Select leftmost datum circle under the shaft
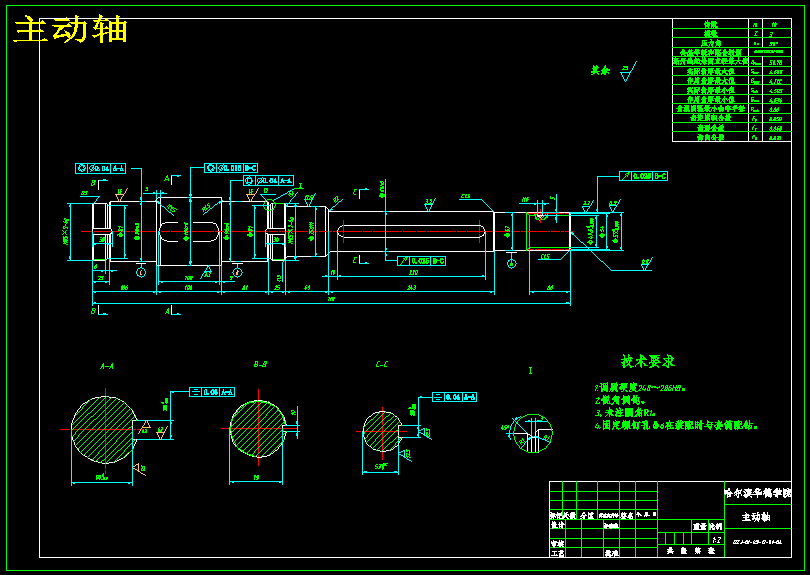The image size is (810, 575). [x=141, y=273]
